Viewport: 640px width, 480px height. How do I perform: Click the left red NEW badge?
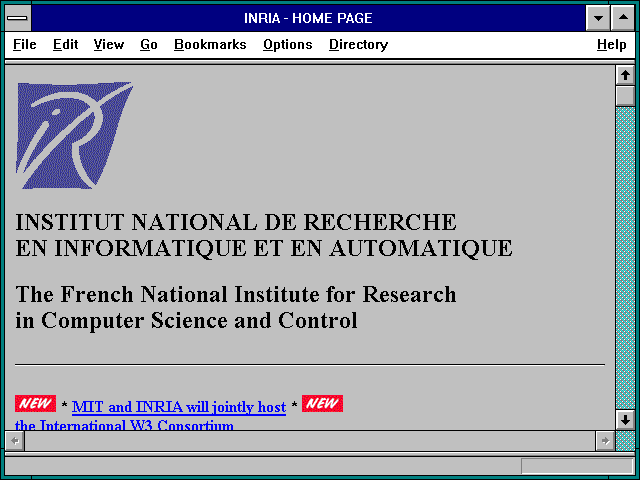(x=36, y=403)
